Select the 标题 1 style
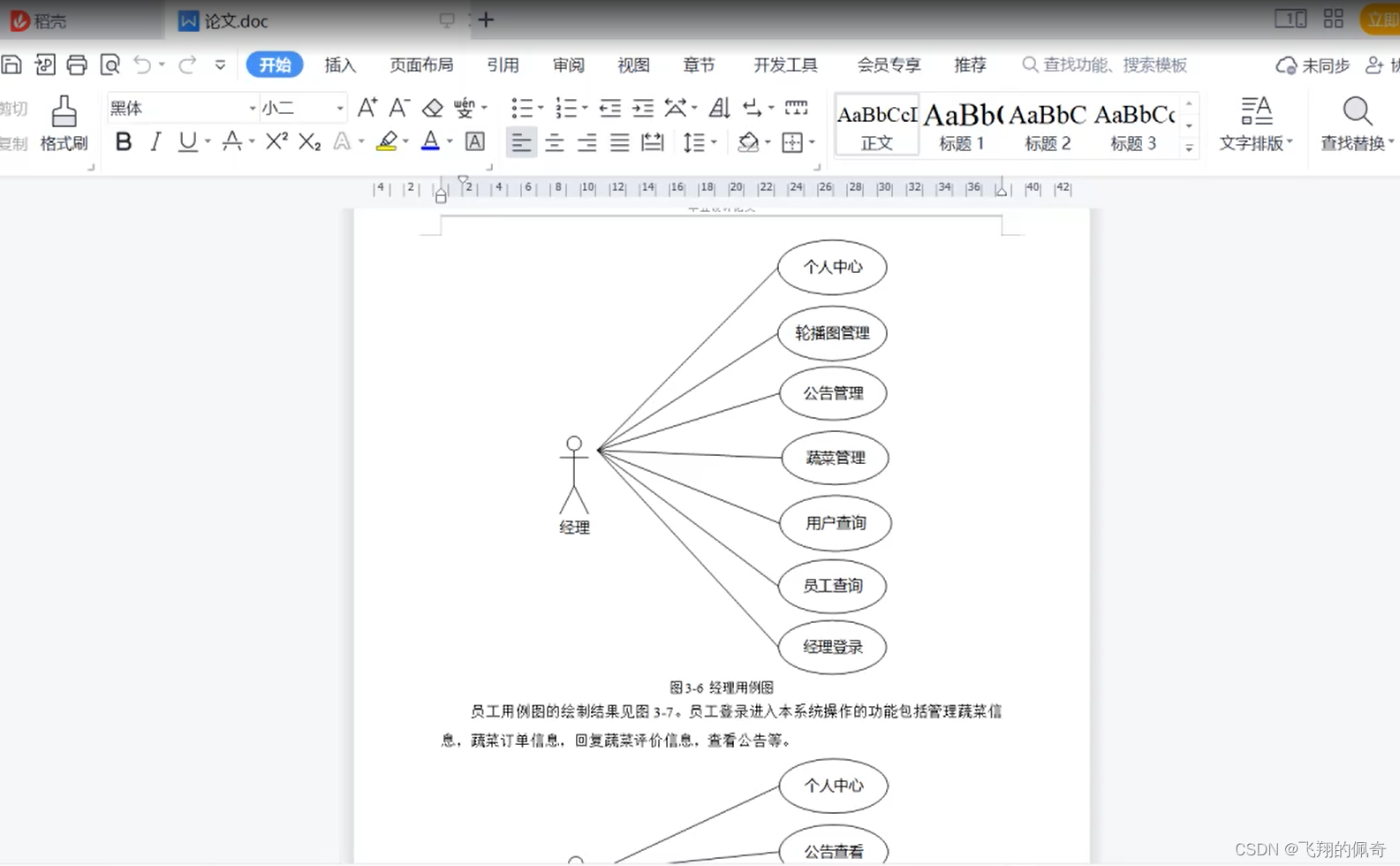The image size is (1400, 866). pyautogui.click(x=962, y=125)
